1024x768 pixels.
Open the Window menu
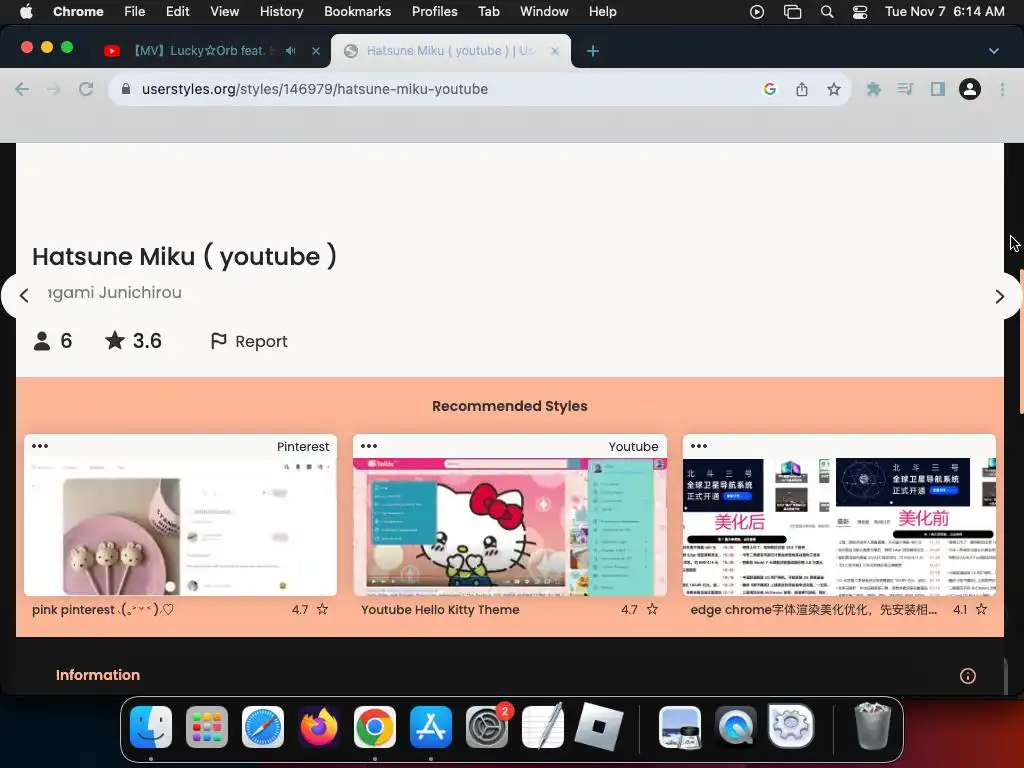tap(544, 12)
